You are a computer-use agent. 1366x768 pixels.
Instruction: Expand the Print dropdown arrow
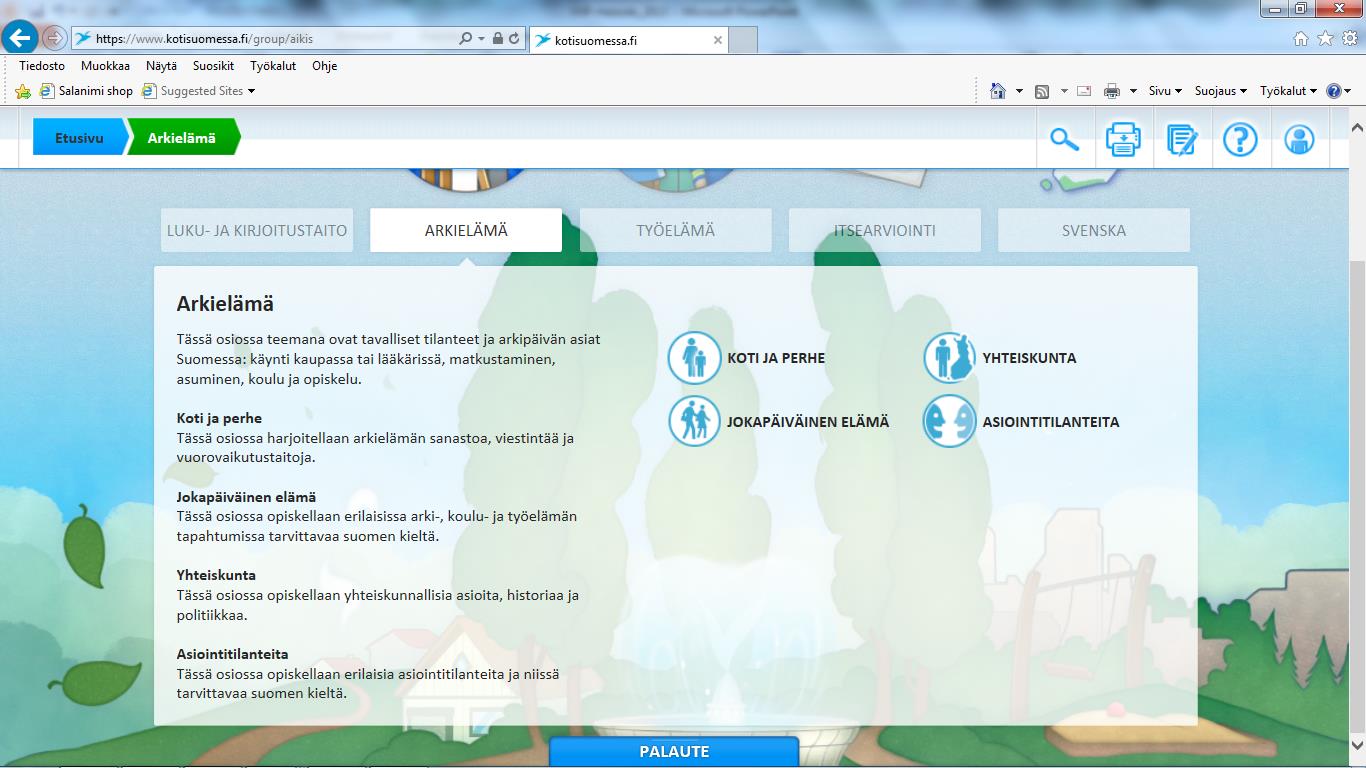1133,91
